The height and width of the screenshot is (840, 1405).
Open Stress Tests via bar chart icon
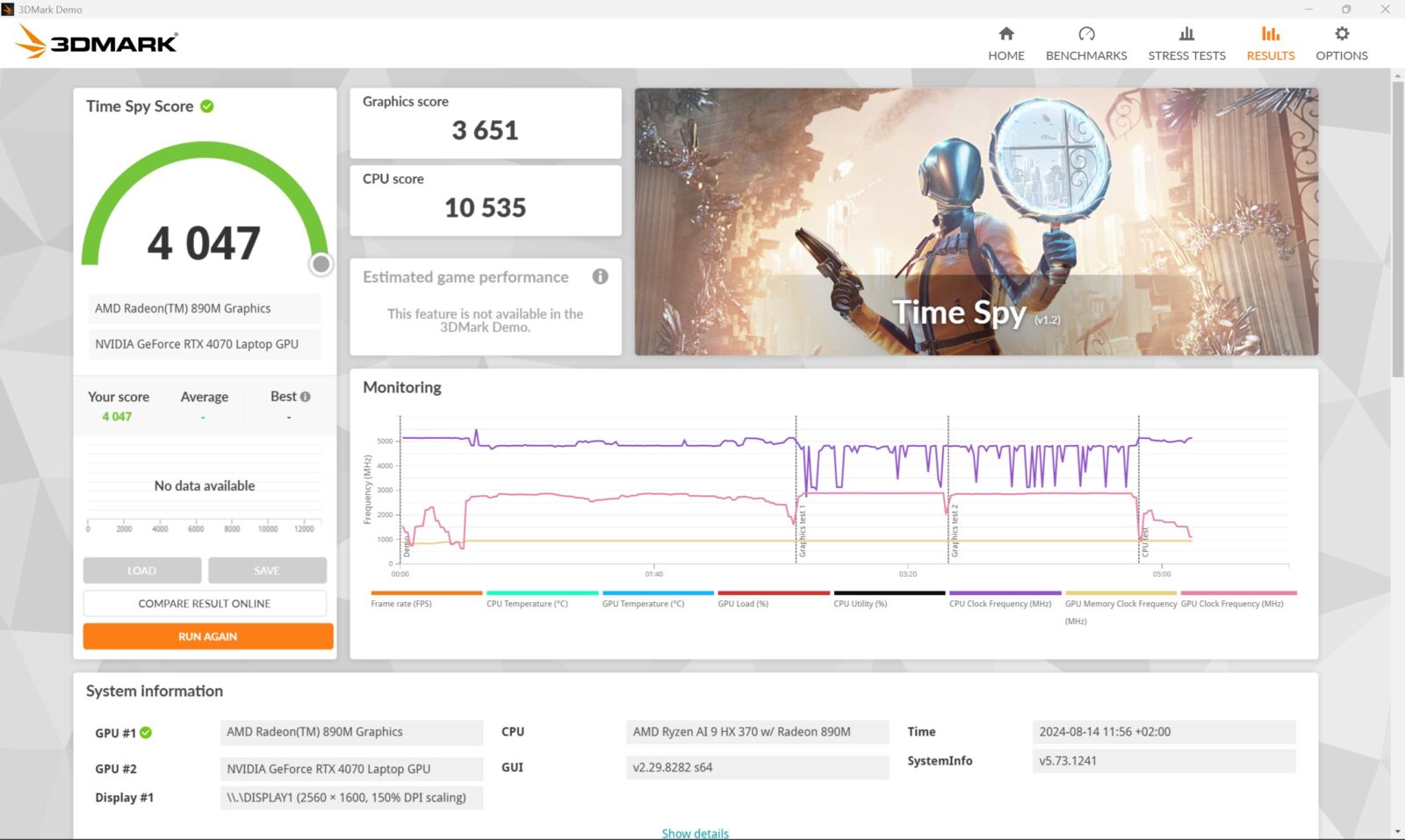coord(1186,34)
